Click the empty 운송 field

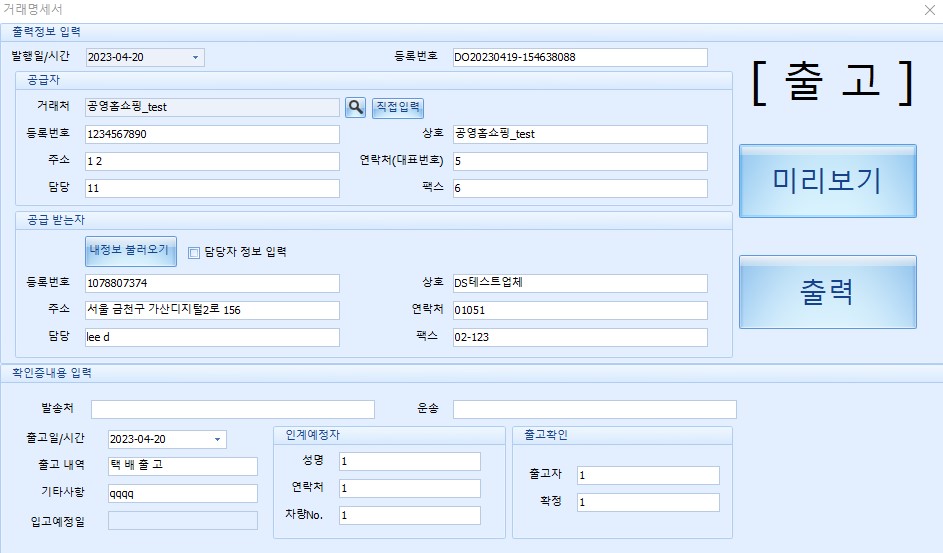pos(594,410)
